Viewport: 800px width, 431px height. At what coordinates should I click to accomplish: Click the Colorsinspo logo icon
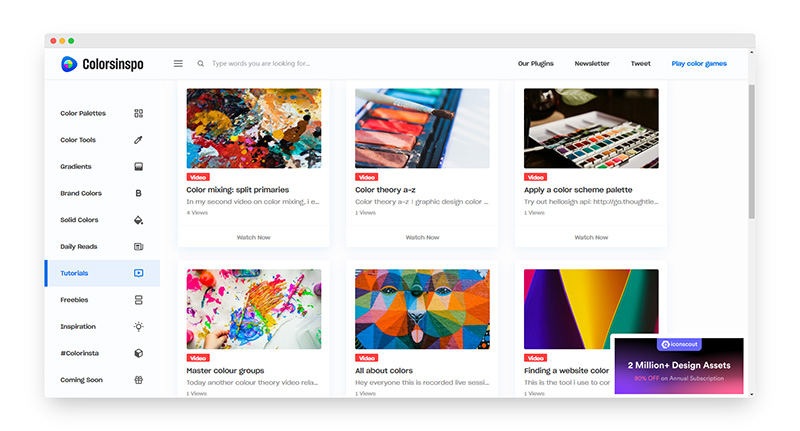tap(69, 64)
